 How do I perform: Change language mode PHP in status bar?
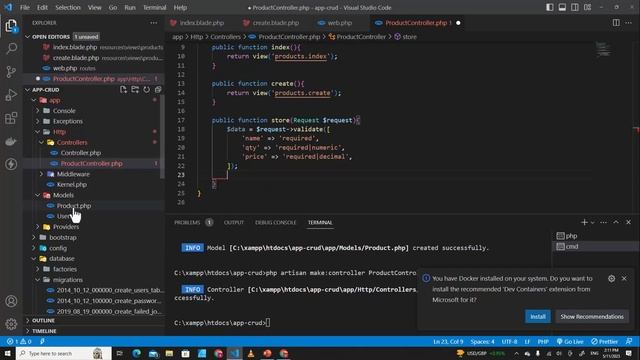point(543,341)
